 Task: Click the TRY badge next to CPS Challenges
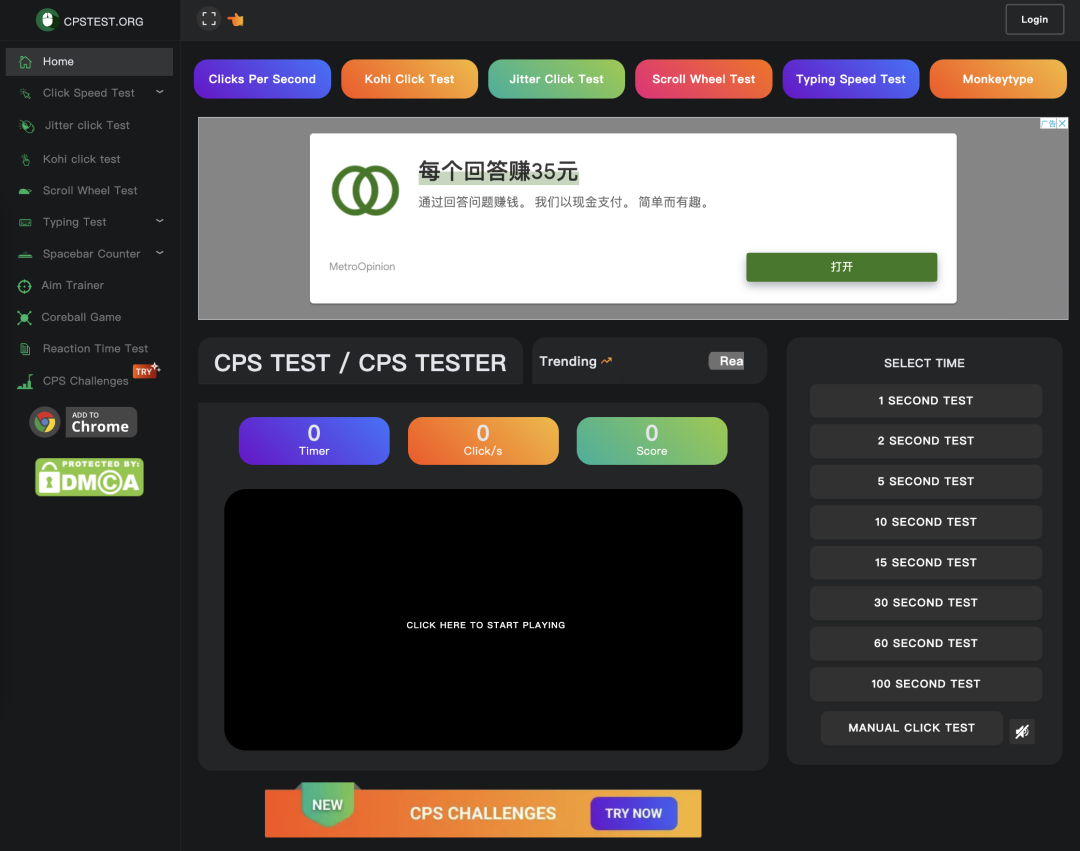145,370
